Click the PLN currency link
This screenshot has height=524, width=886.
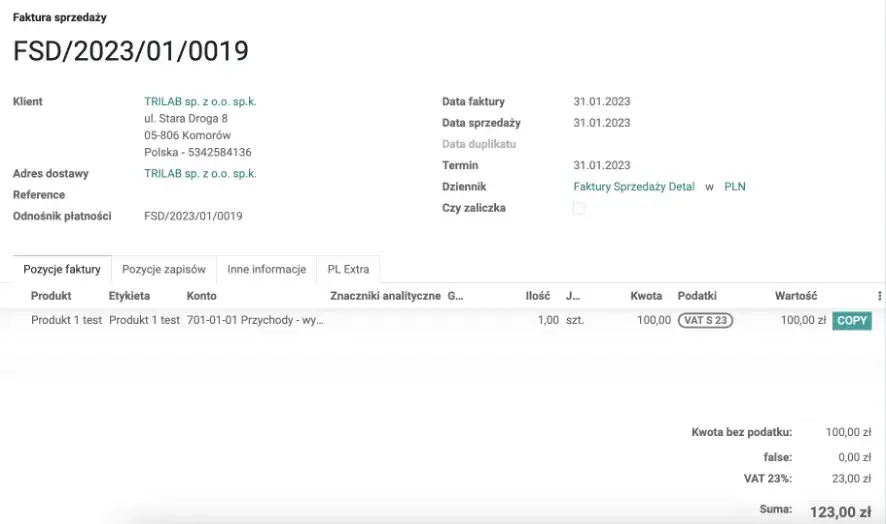pos(735,187)
